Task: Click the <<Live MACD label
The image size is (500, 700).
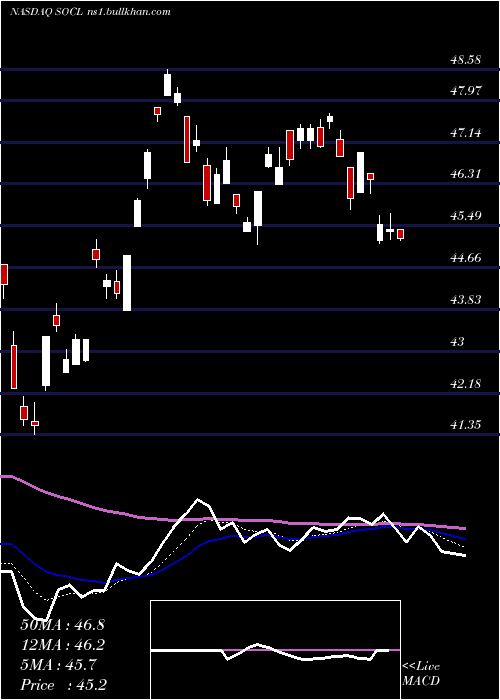Action: (421, 674)
